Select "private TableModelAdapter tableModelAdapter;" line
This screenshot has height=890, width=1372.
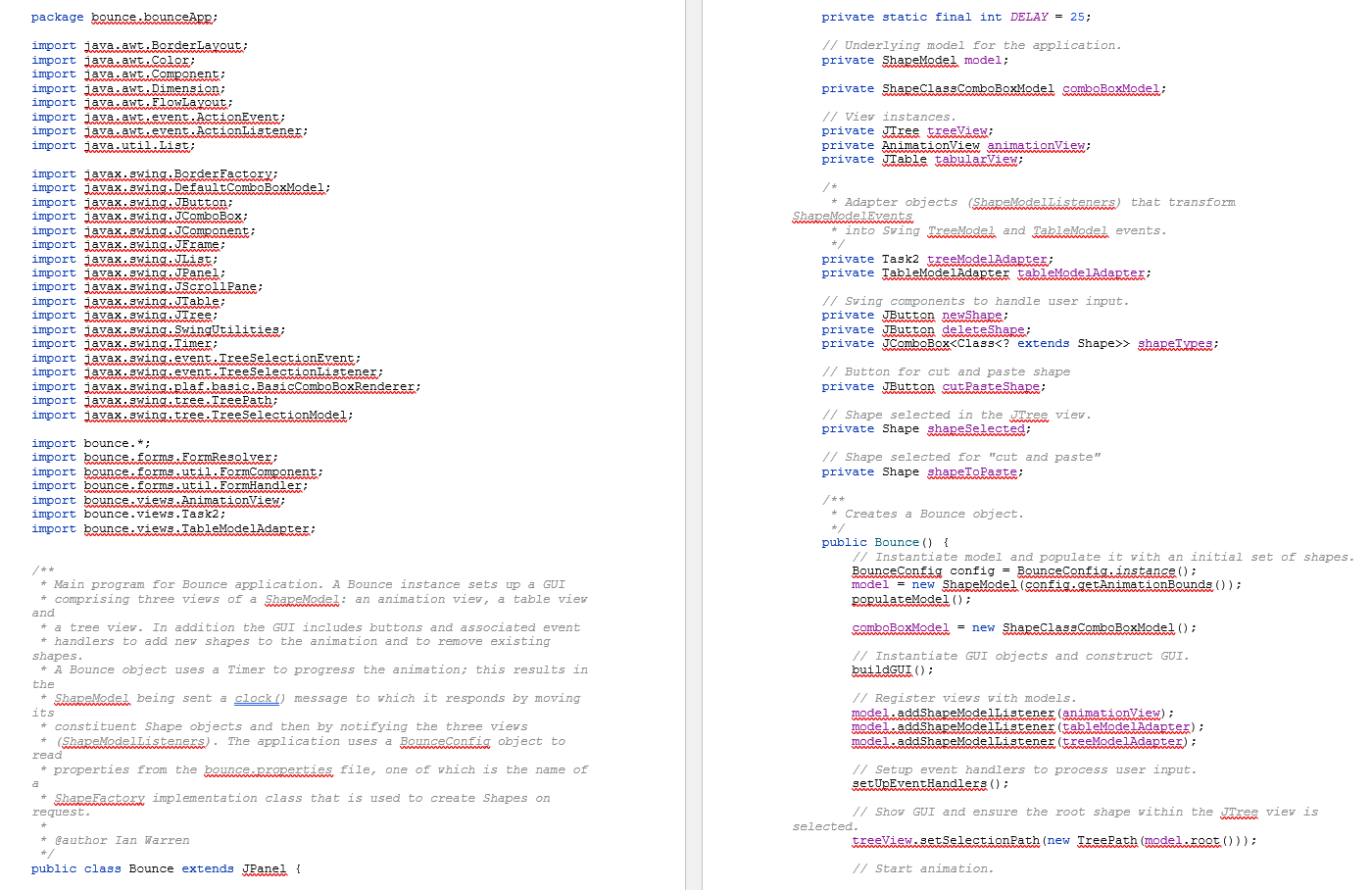pyautogui.click(x=987, y=272)
